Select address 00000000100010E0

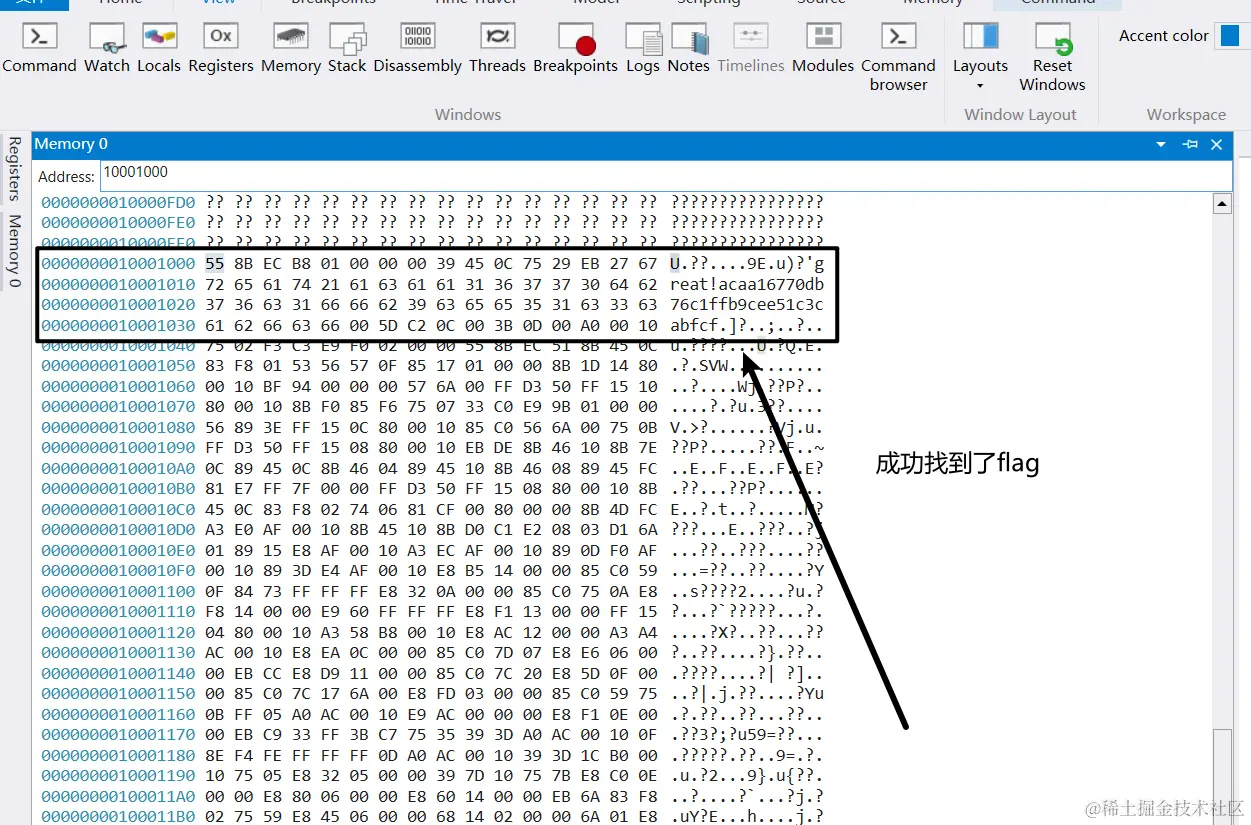click(x=118, y=551)
